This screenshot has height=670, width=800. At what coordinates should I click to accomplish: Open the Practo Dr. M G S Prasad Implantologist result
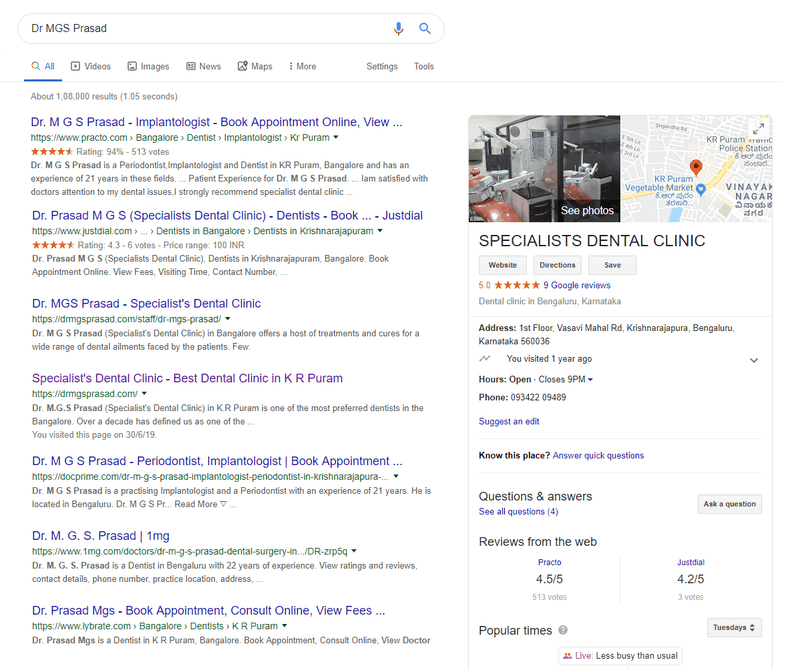[x=216, y=122]
